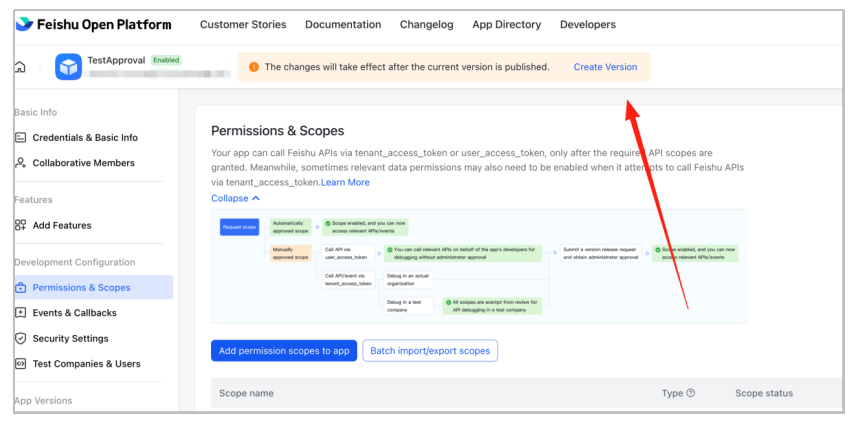
Task: Click the Security Settings shield icon
Action: coord(21,339)
